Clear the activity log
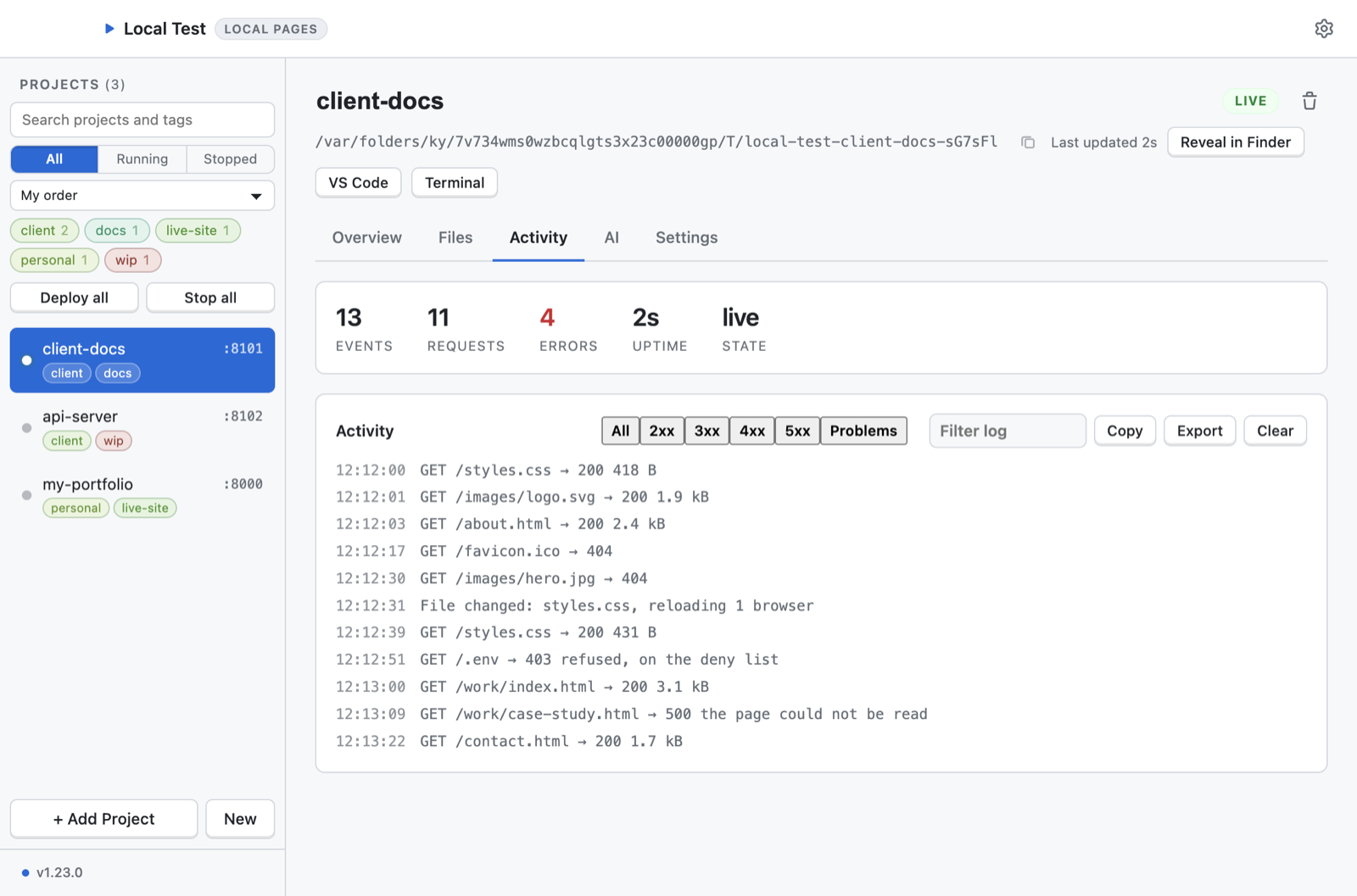This screenshot has width=1357, height=896. point(1275,431)
